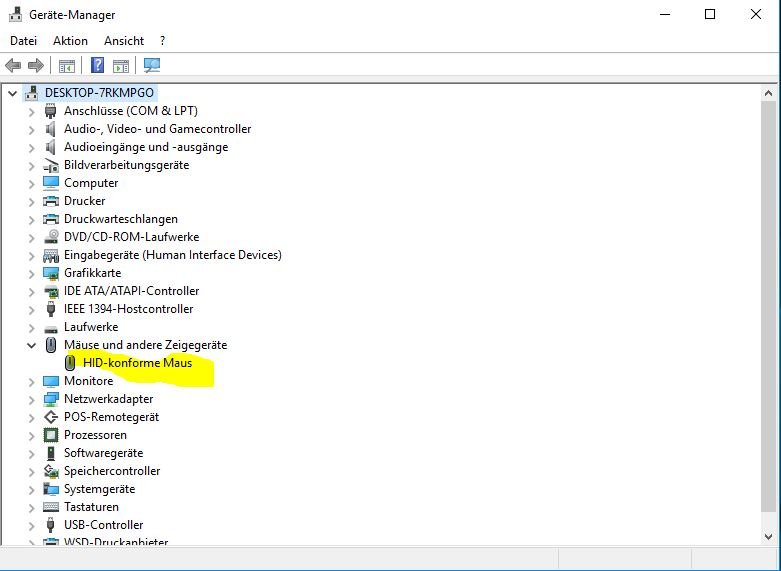Click the Tastaturen keyboard icon
The image size is (781, 571).
pos(50,507)
